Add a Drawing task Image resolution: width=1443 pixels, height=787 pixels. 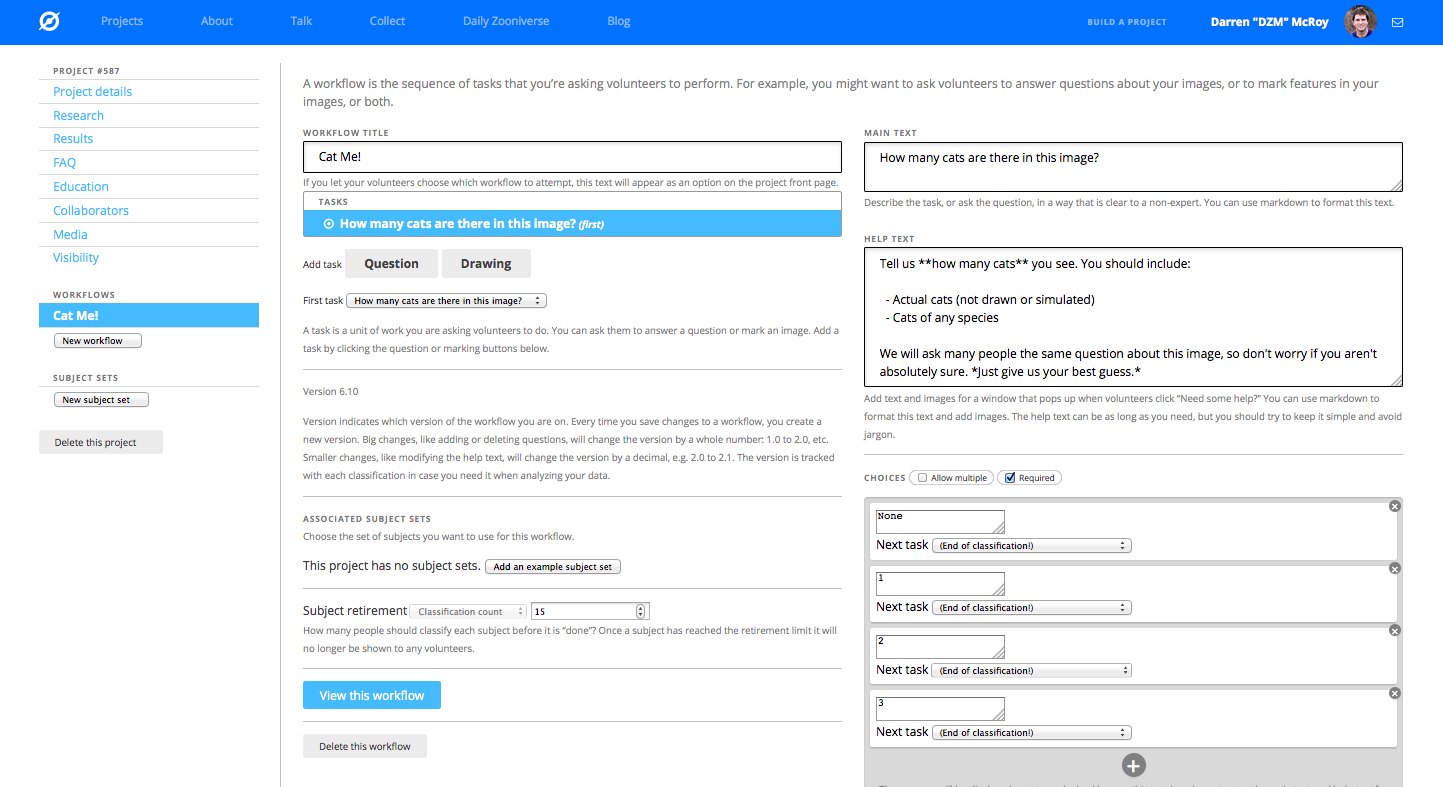486,264
